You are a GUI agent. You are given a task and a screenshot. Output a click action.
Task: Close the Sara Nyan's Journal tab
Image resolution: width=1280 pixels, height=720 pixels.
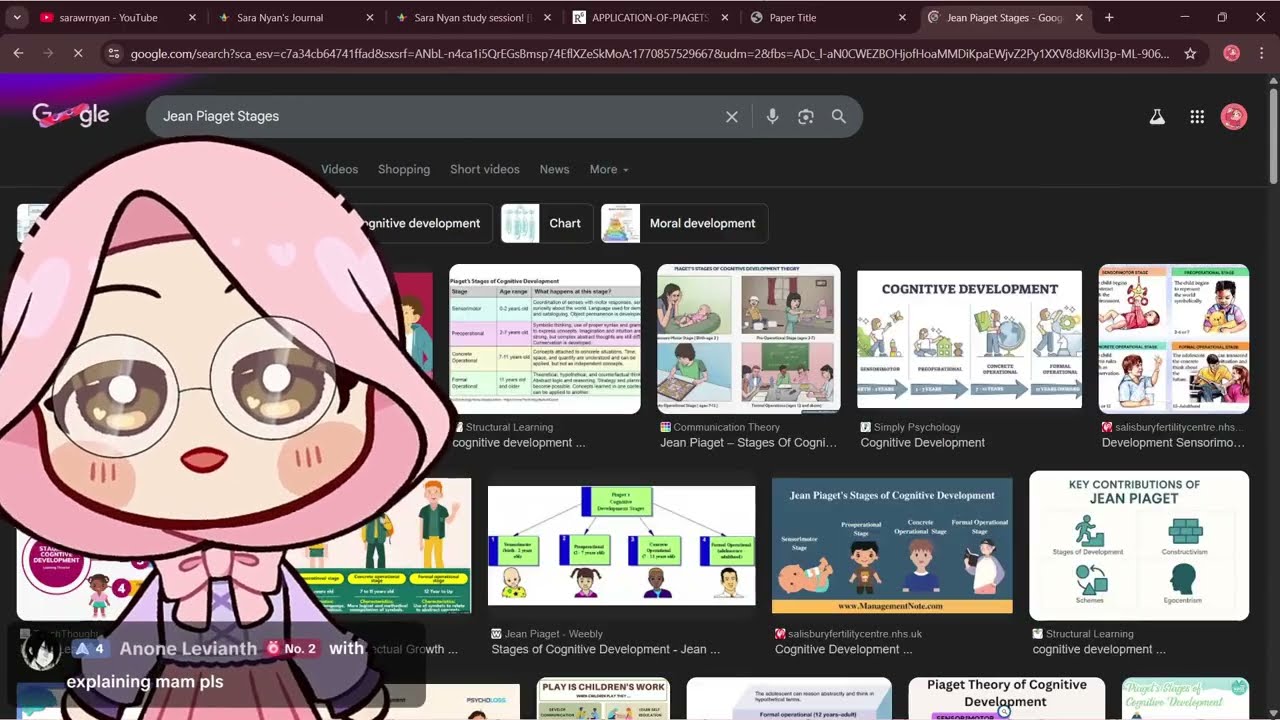pos(370,18)
